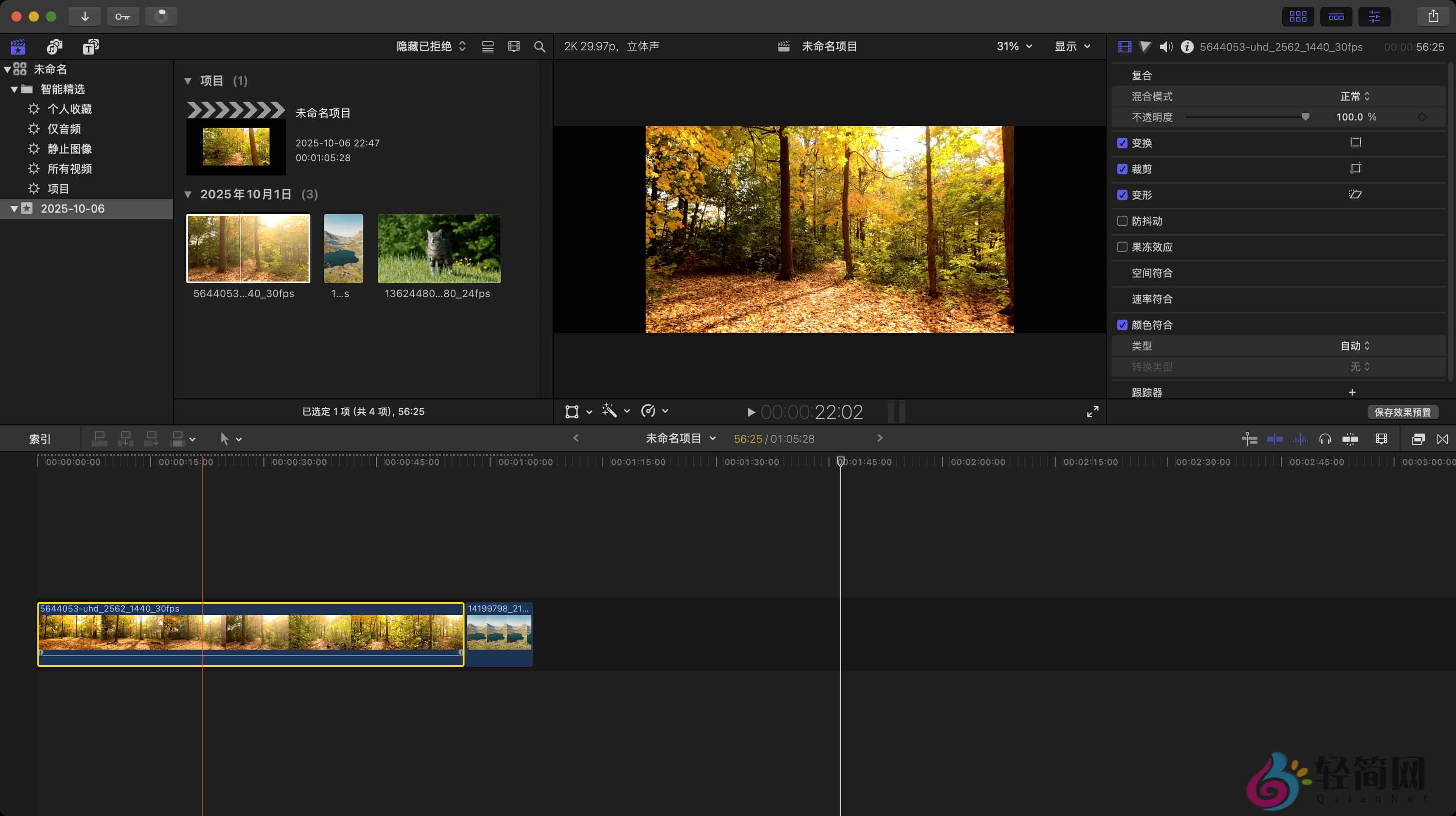The image size is (1456, 816).
Task: Uncheck the 变换 transform checkbox
Action: (1123, 143)
